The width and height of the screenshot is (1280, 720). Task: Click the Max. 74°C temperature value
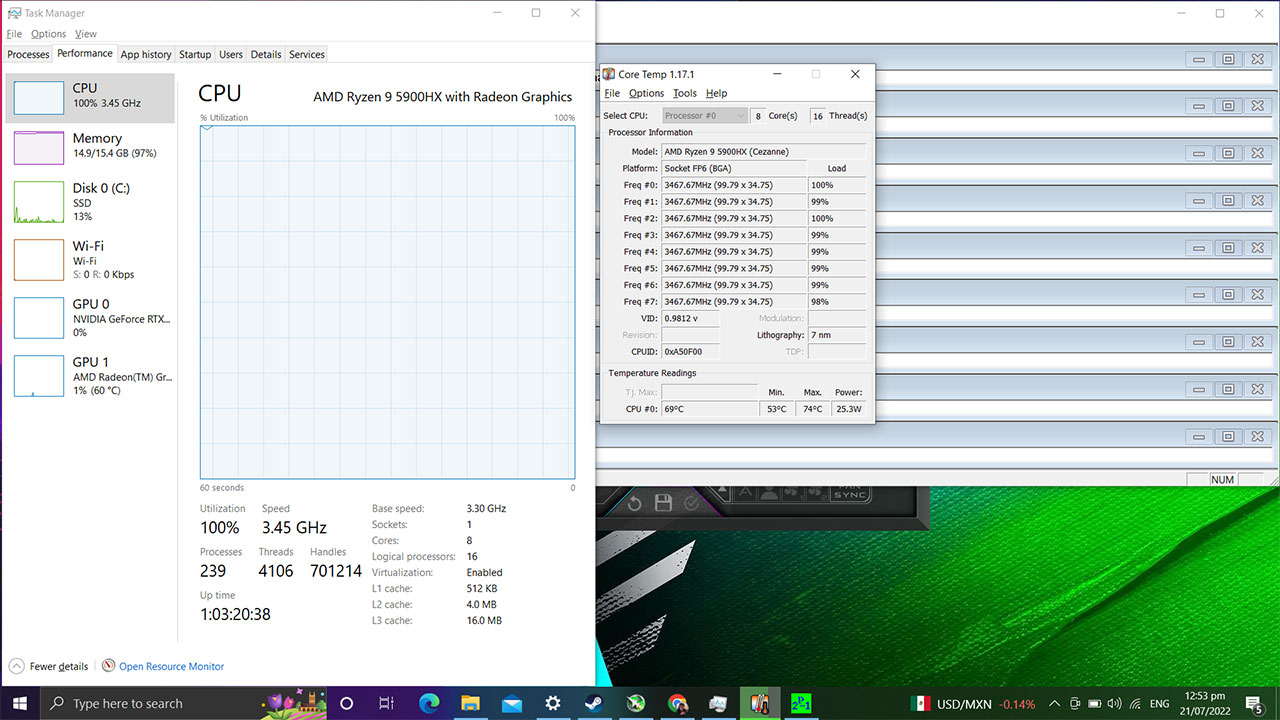pyautogui.click(x=812, y=409)
